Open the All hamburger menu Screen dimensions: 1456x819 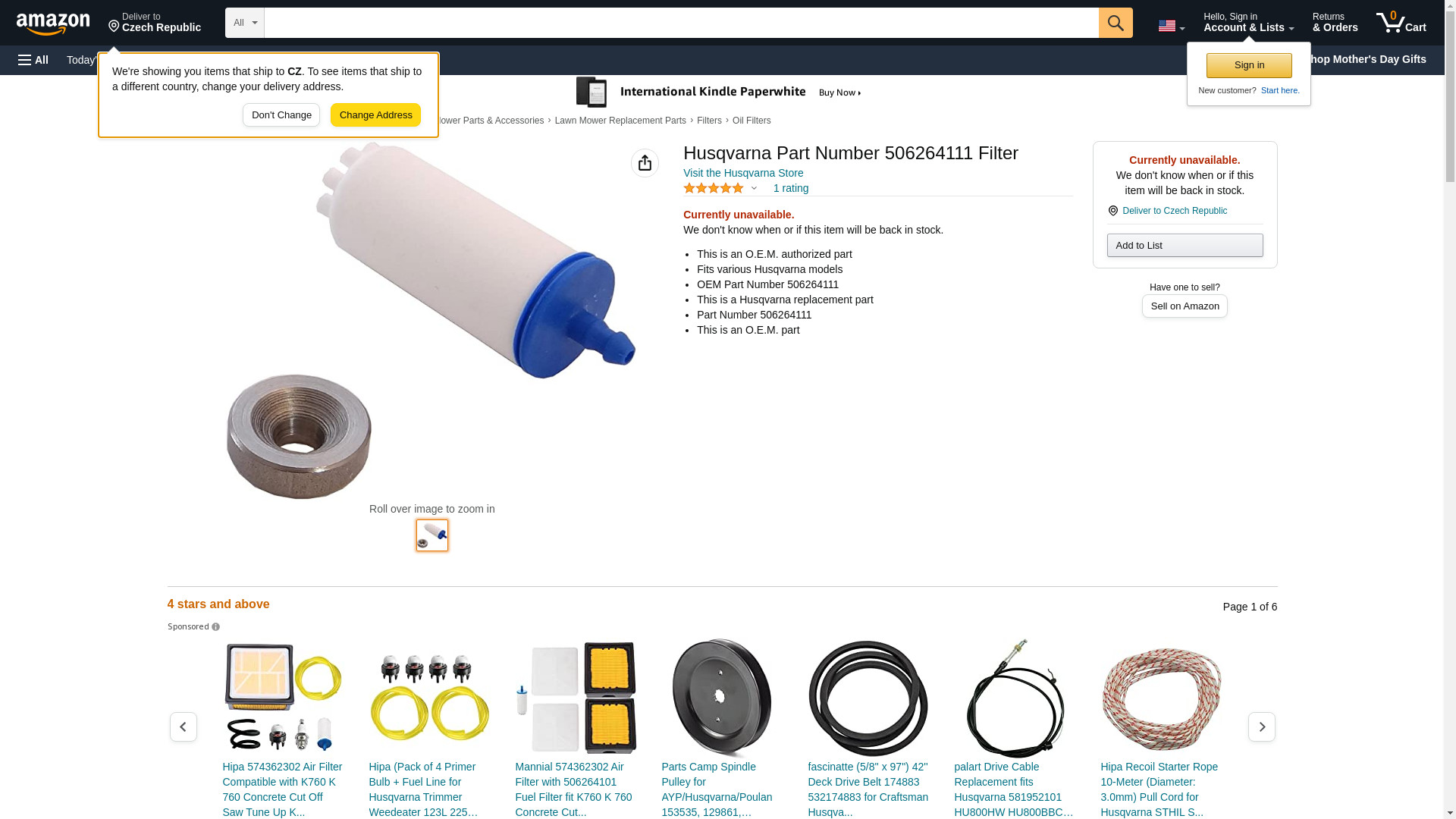tap(33, 60)
